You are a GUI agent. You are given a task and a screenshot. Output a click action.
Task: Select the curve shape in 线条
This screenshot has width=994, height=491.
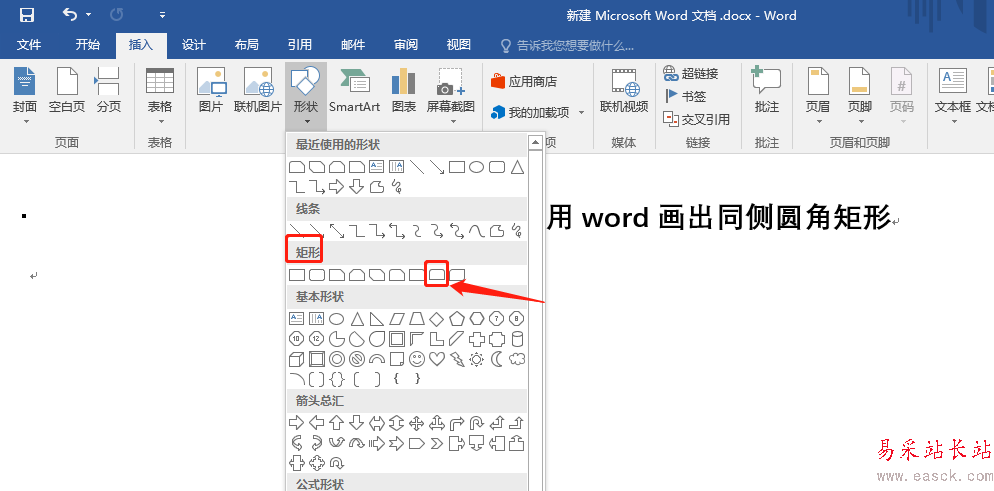477,231
